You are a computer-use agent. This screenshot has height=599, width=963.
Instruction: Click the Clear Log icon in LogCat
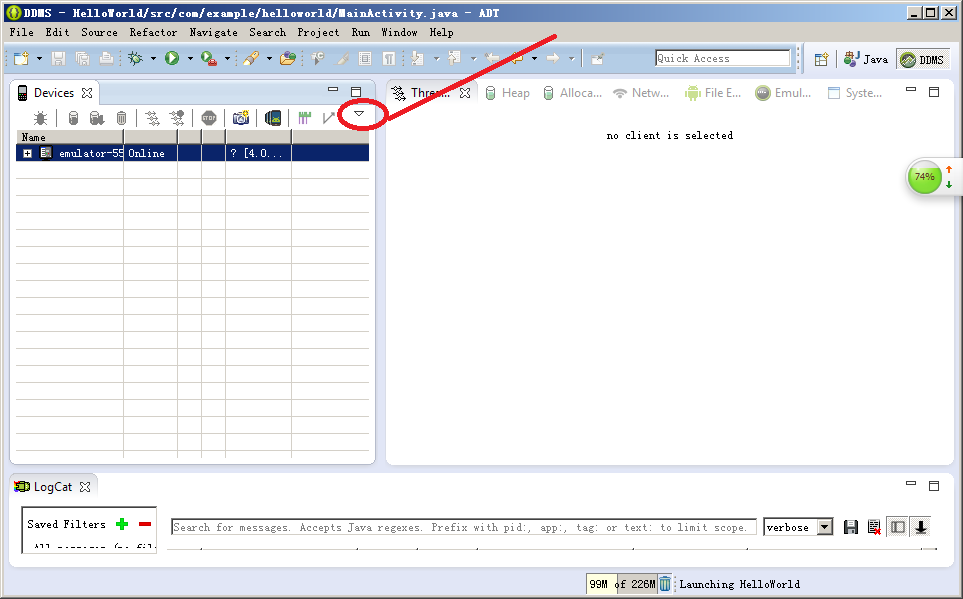point(874,527)
